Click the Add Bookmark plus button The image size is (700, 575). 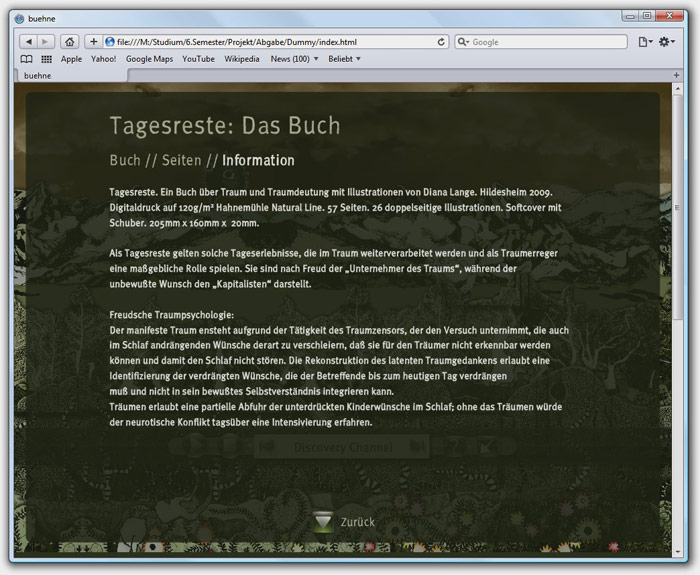tap(94, 42)
